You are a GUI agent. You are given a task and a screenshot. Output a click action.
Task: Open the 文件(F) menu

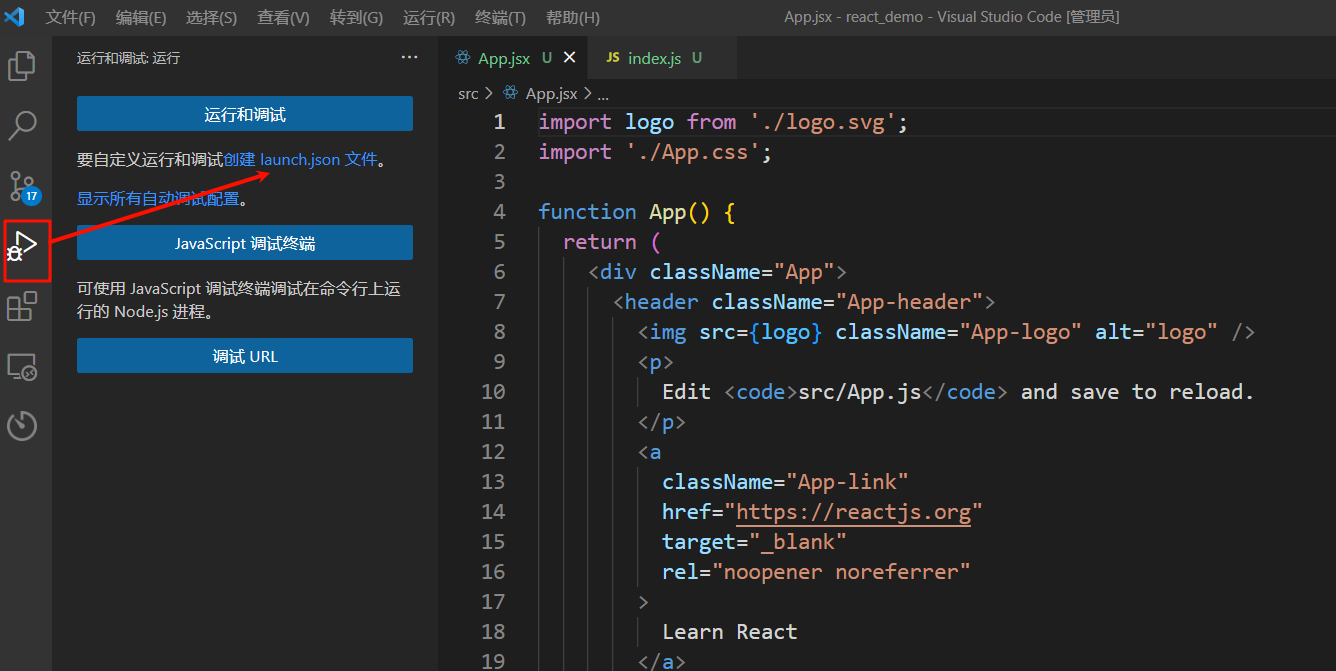(x=71, y=18)
